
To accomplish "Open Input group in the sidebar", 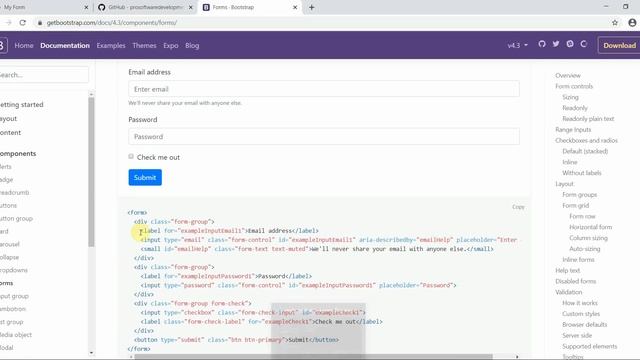I will point(14,296).
